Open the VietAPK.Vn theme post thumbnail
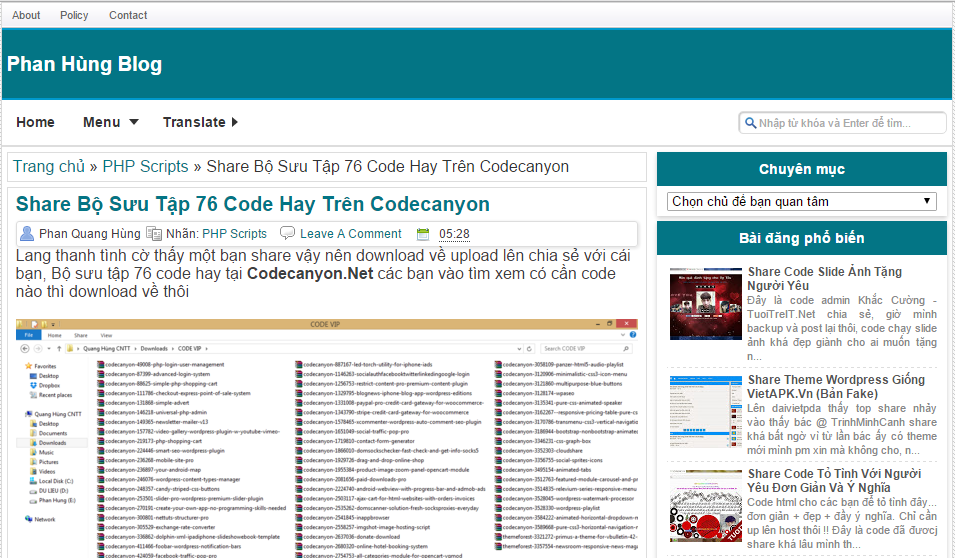 coord(706,412)
